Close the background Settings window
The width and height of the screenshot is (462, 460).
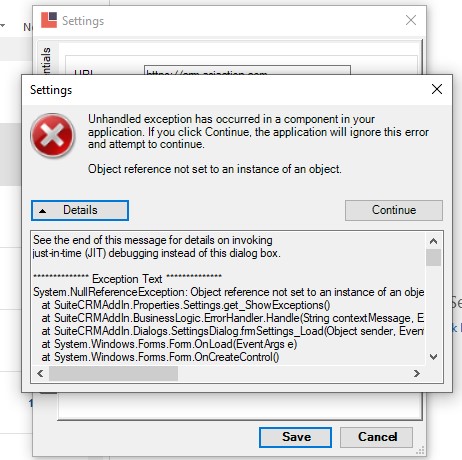pos(411,20)
